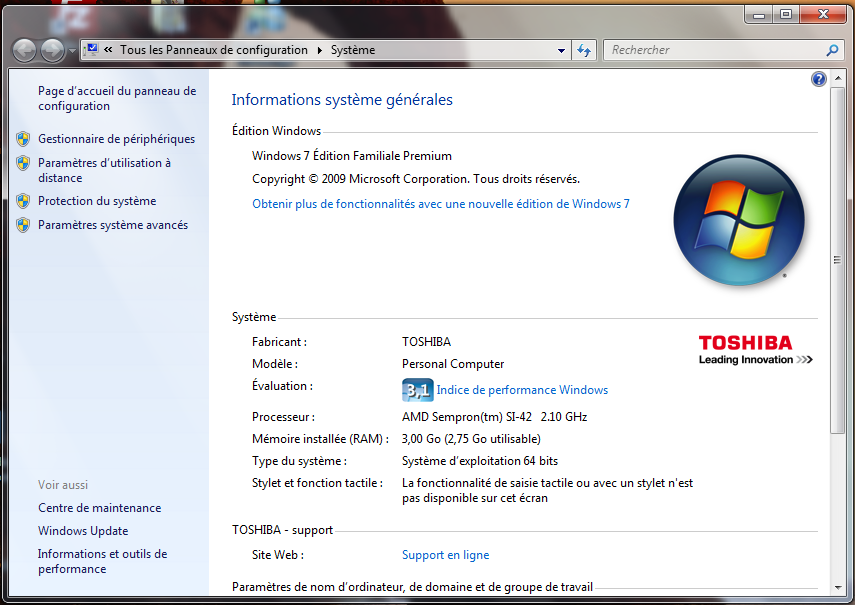The image size is (855, 605).
Task: Click the 'Voir aussi' label in sidebar
Action: coord(63,485)
